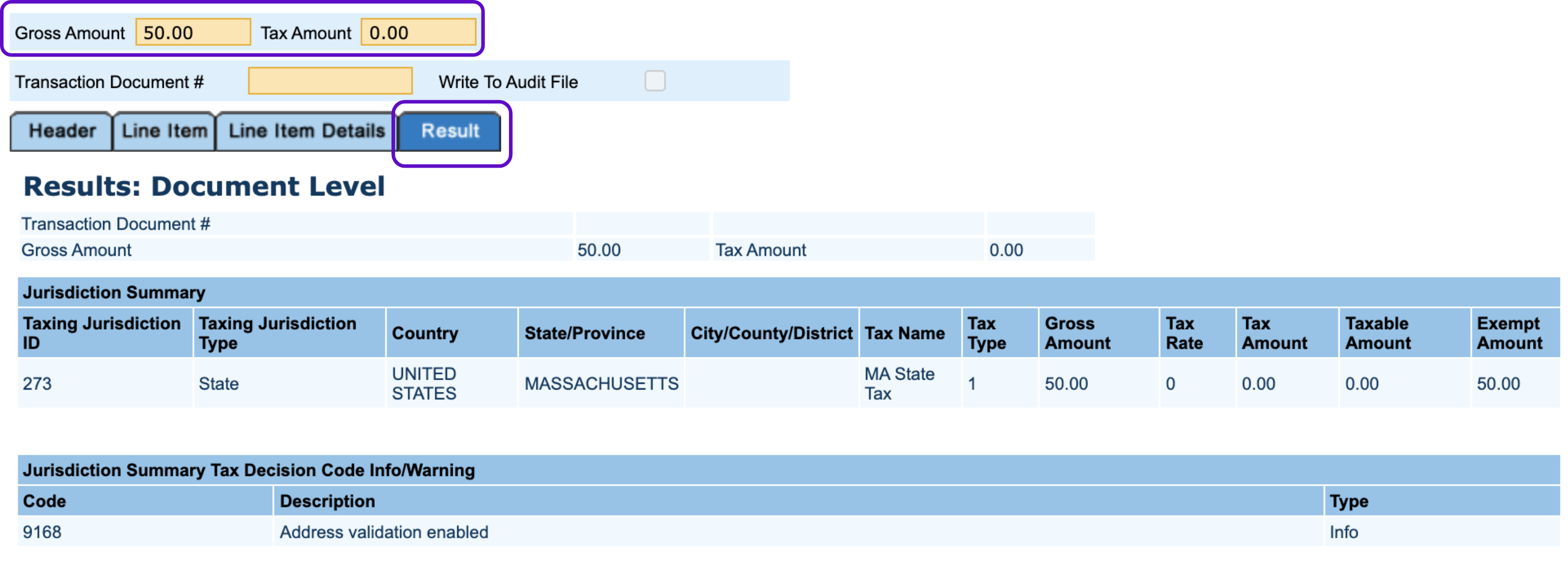The image size is (1568, 569).
Task: Go to the Line Item Details tab
Action: click(306, 131)
